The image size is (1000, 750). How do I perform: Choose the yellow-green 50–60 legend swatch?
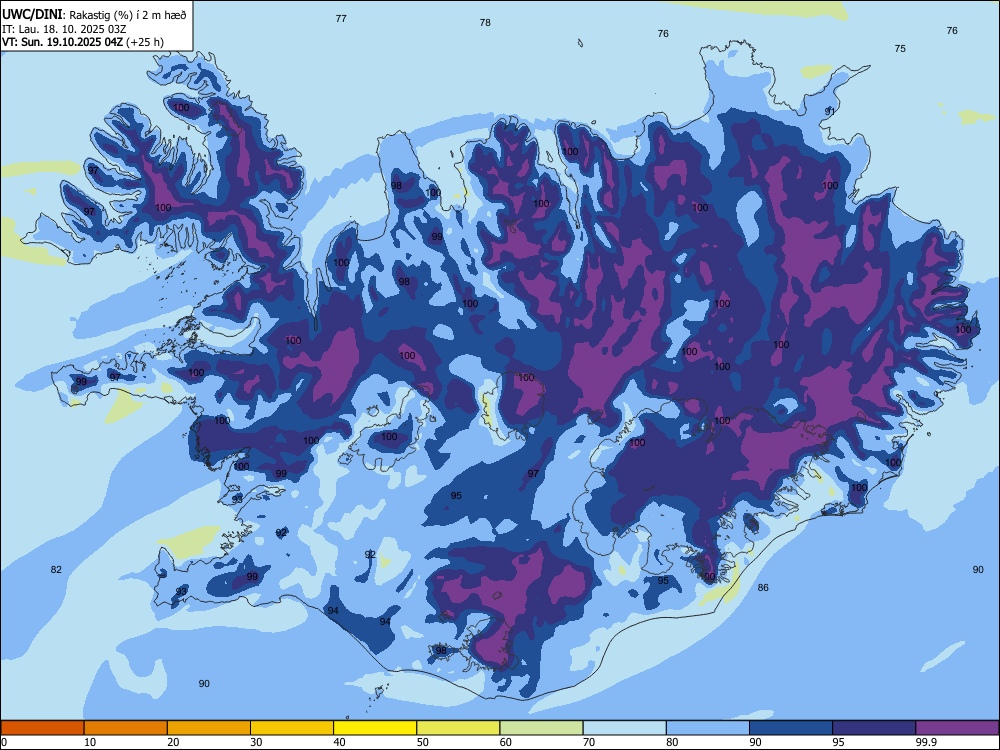(458, 728)
